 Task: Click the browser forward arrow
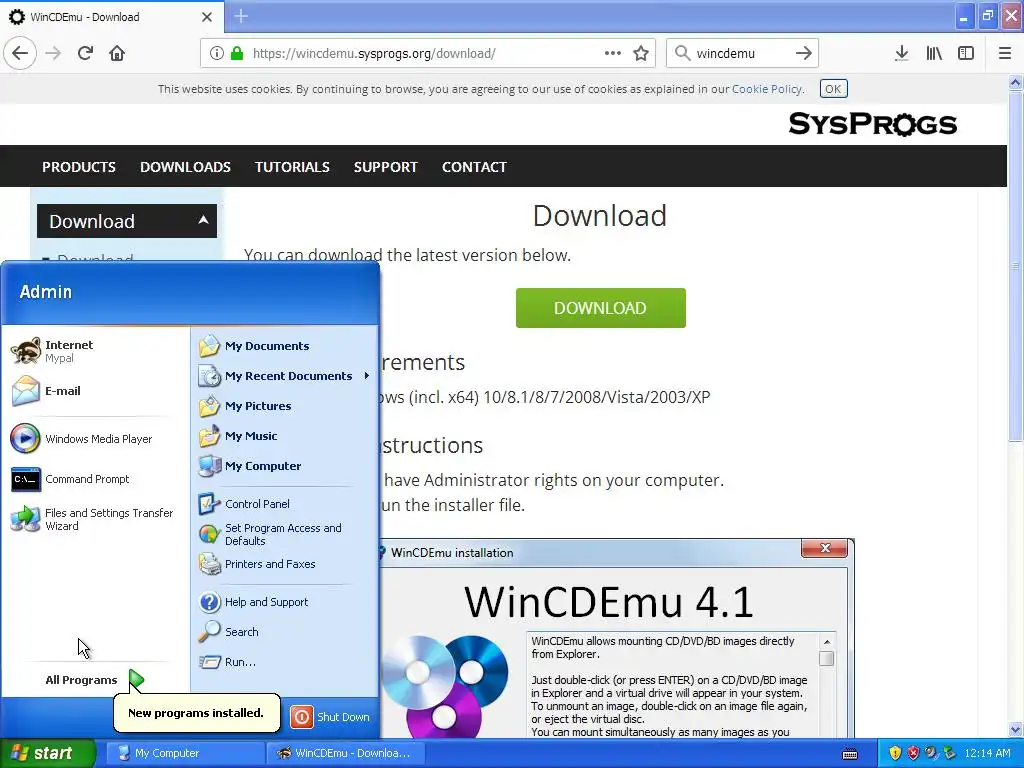[54, 53]
